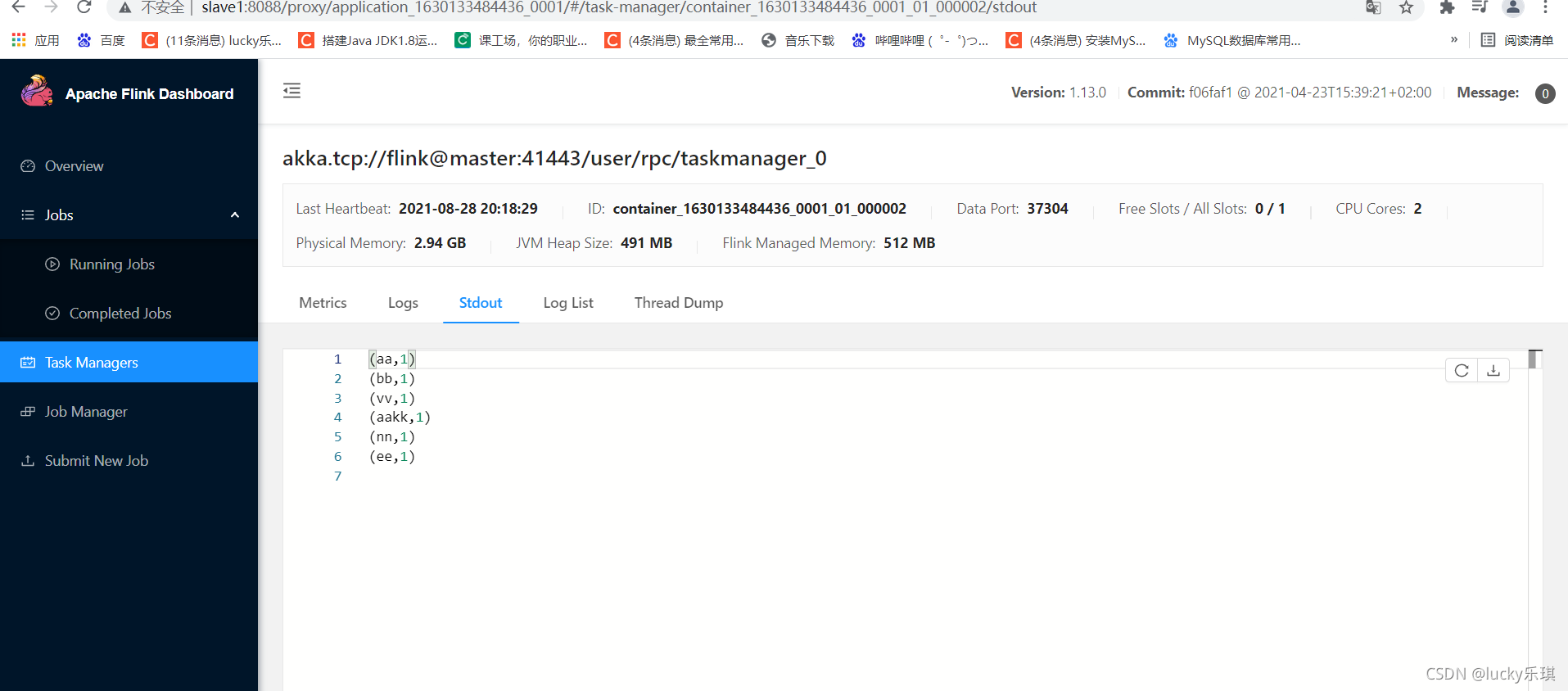The height and width of the screenshot is (691, 1568).
Task: Open the browser profile avatar
Action: [1513, 7]
